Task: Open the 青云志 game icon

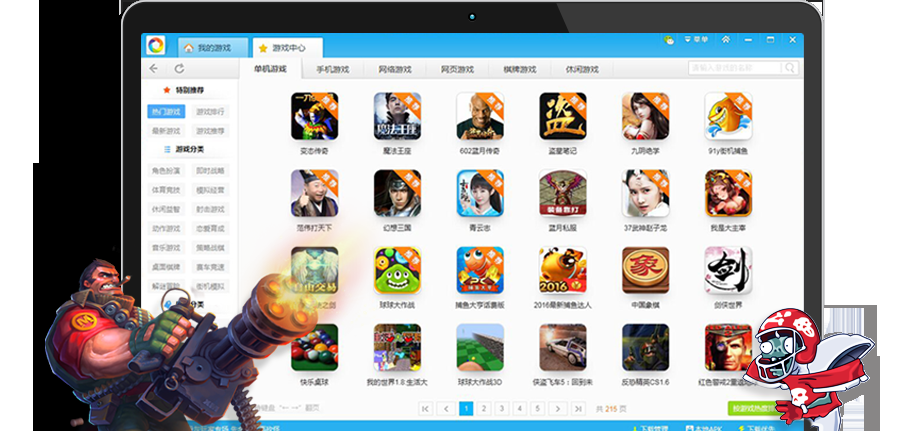Action: (480, 193)
